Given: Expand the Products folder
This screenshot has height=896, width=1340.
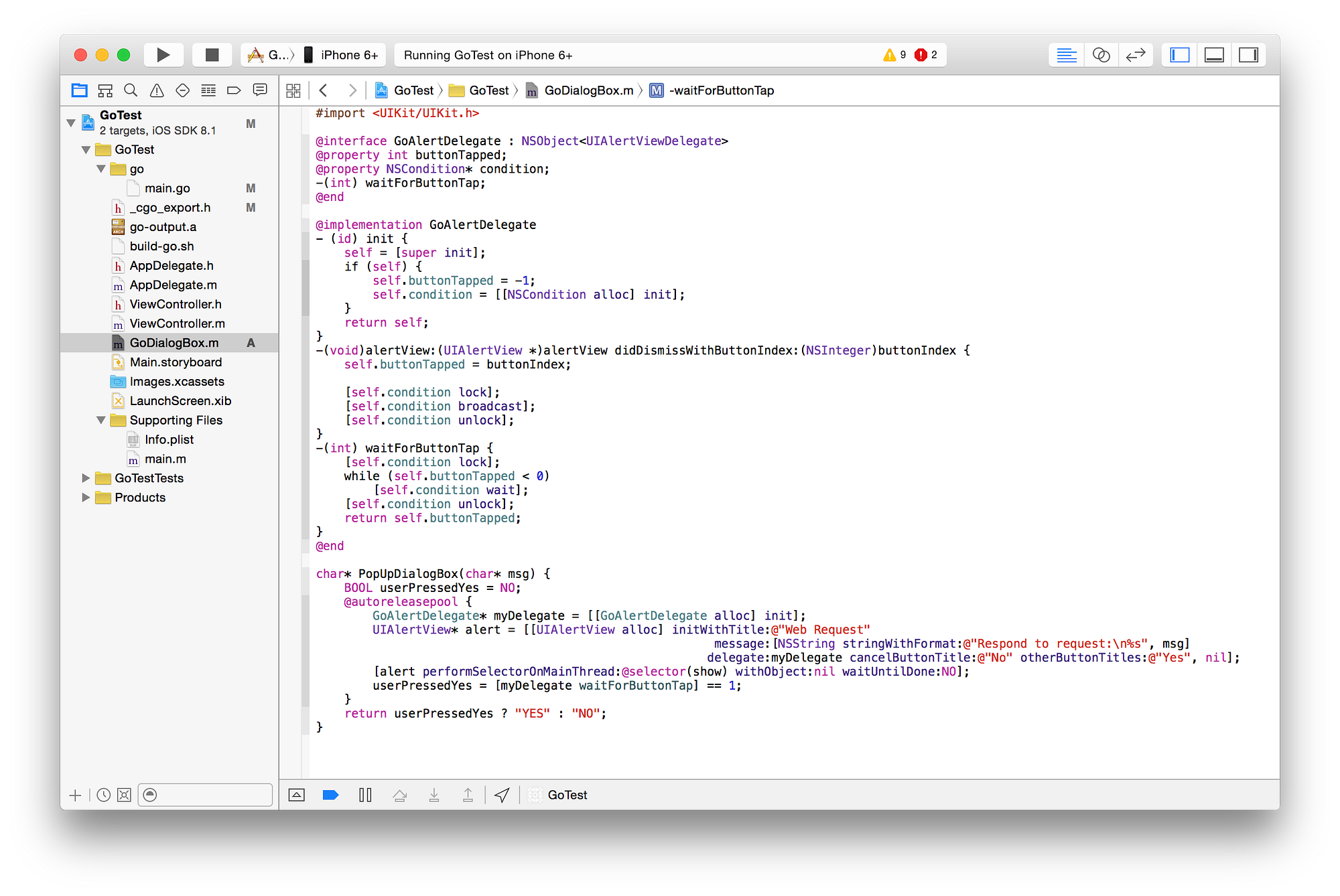Looking at the screenshot, I should click(86, 498).
